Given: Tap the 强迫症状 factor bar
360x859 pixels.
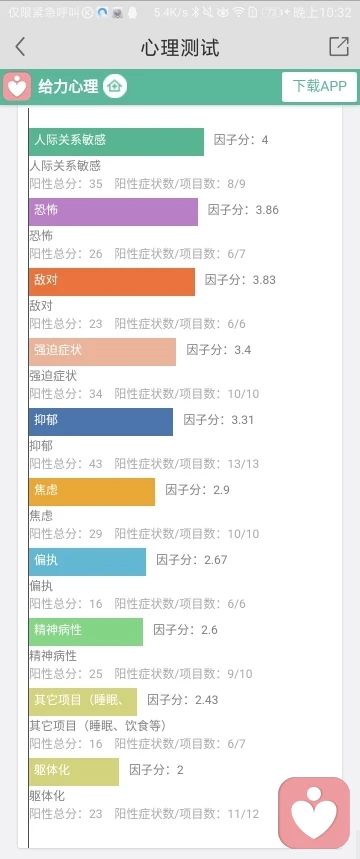Looking at the screenshot, I should tap(102, 352).
